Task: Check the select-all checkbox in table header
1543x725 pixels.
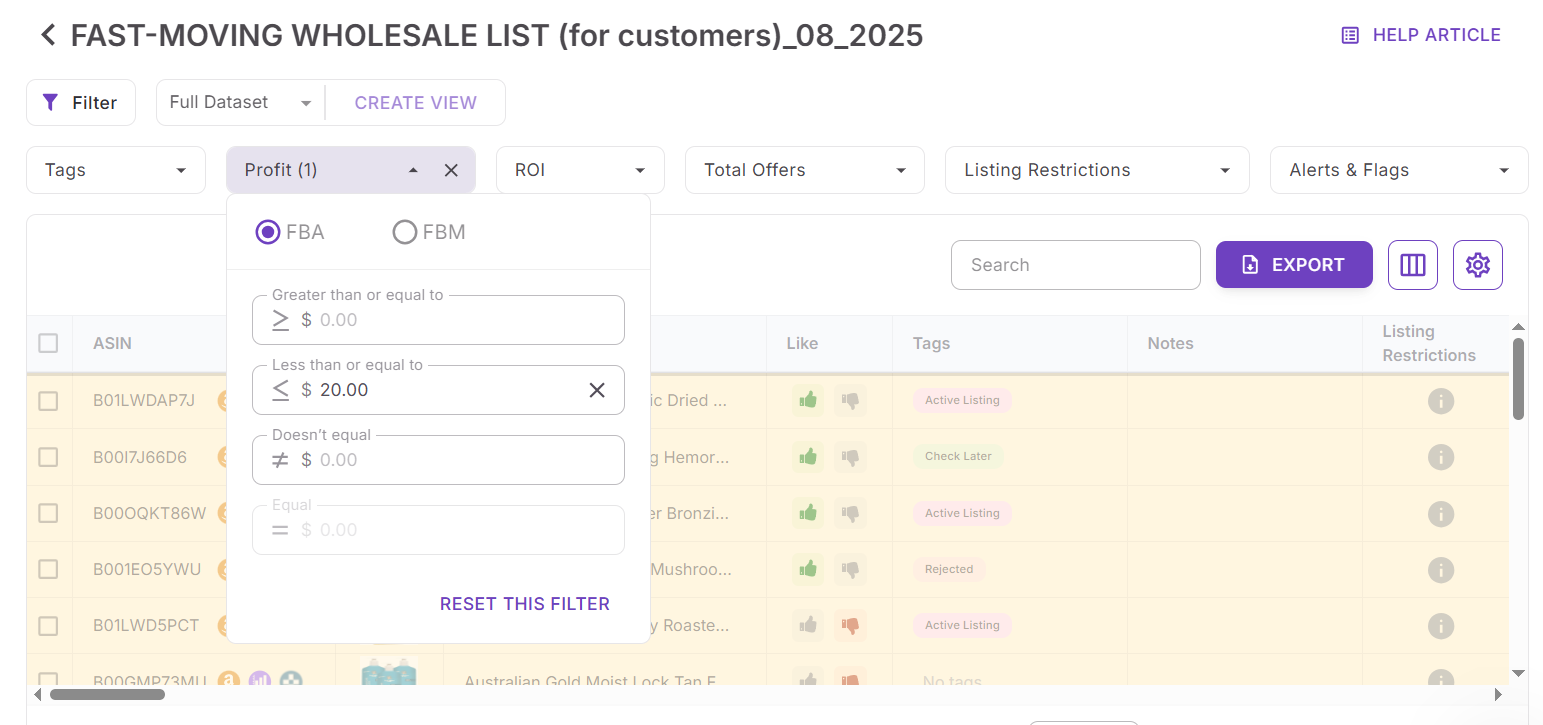Action: point(48,343)
